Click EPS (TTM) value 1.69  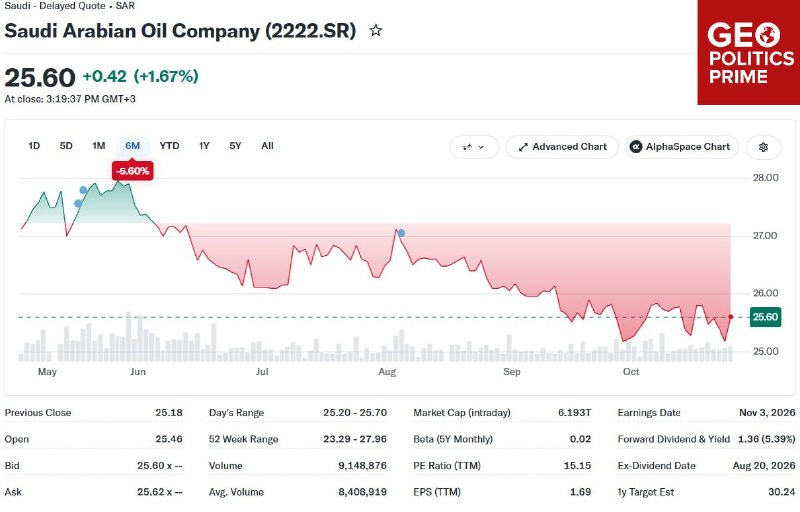(x=581, y=492)
